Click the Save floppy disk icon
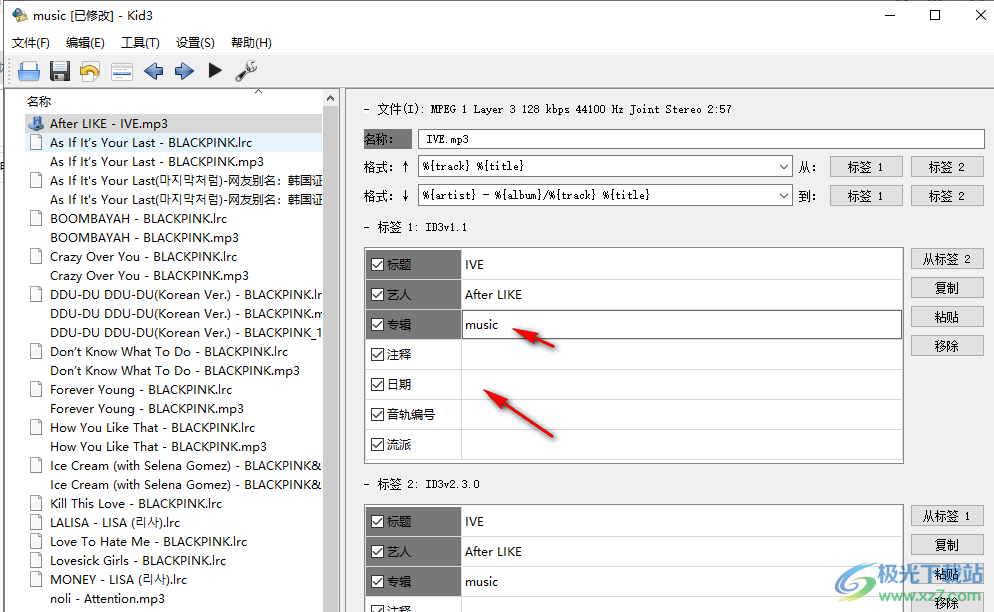Image resolution: width=994 pixels, height=612 pixels. (60, 71)
